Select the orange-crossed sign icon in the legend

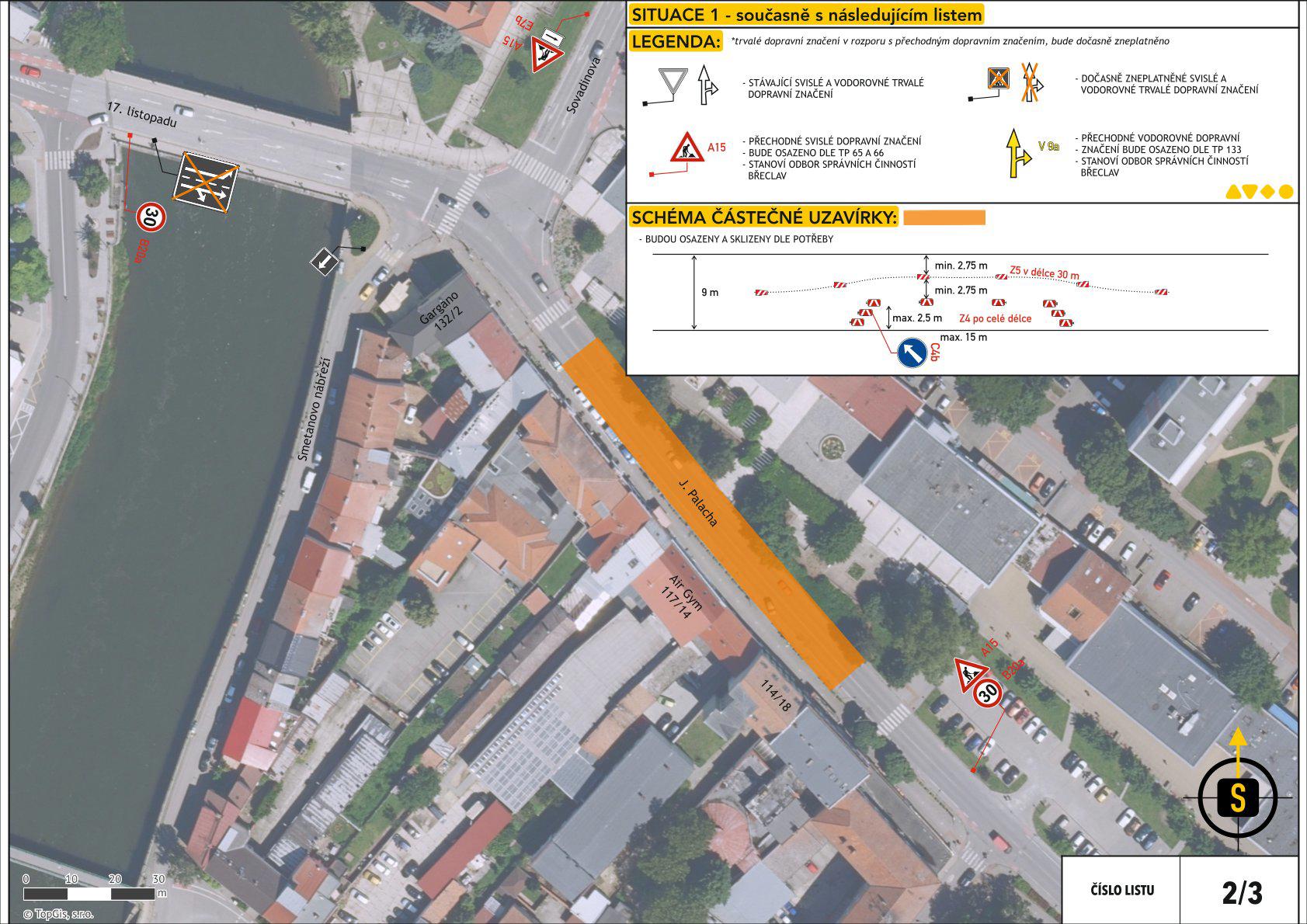pyautogui.click(x=997, y=79)
